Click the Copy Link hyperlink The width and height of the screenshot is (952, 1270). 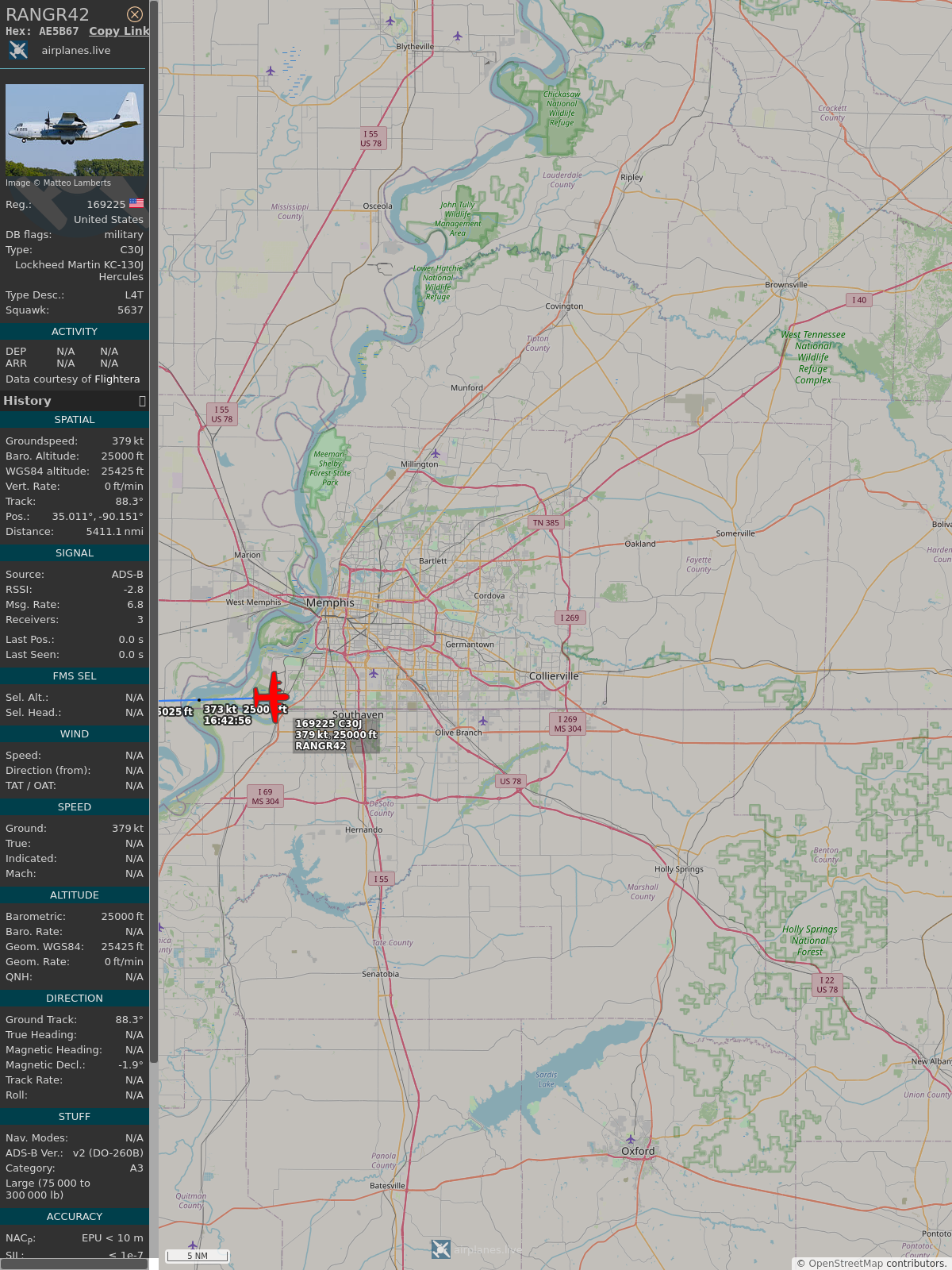(119, 31)
